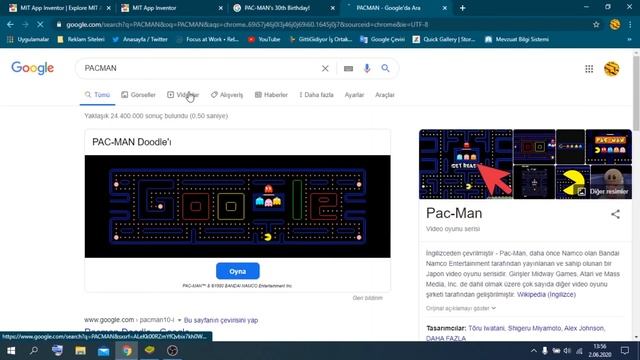640x360 pixels.
Task: Select the 'Haberler' search tab
Action: coord(271,95)
